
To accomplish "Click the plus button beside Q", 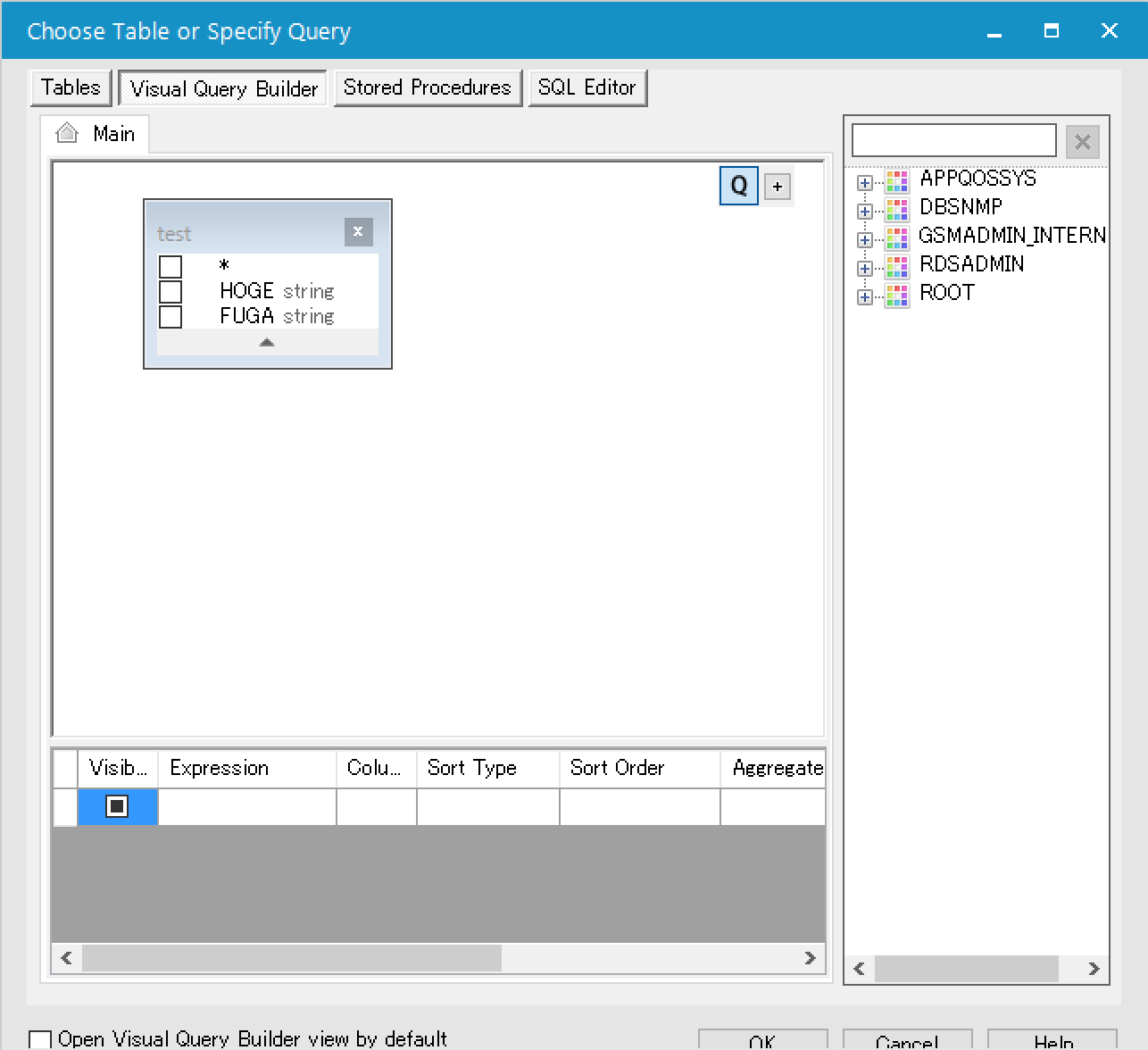I will click(x=778, y=187).
